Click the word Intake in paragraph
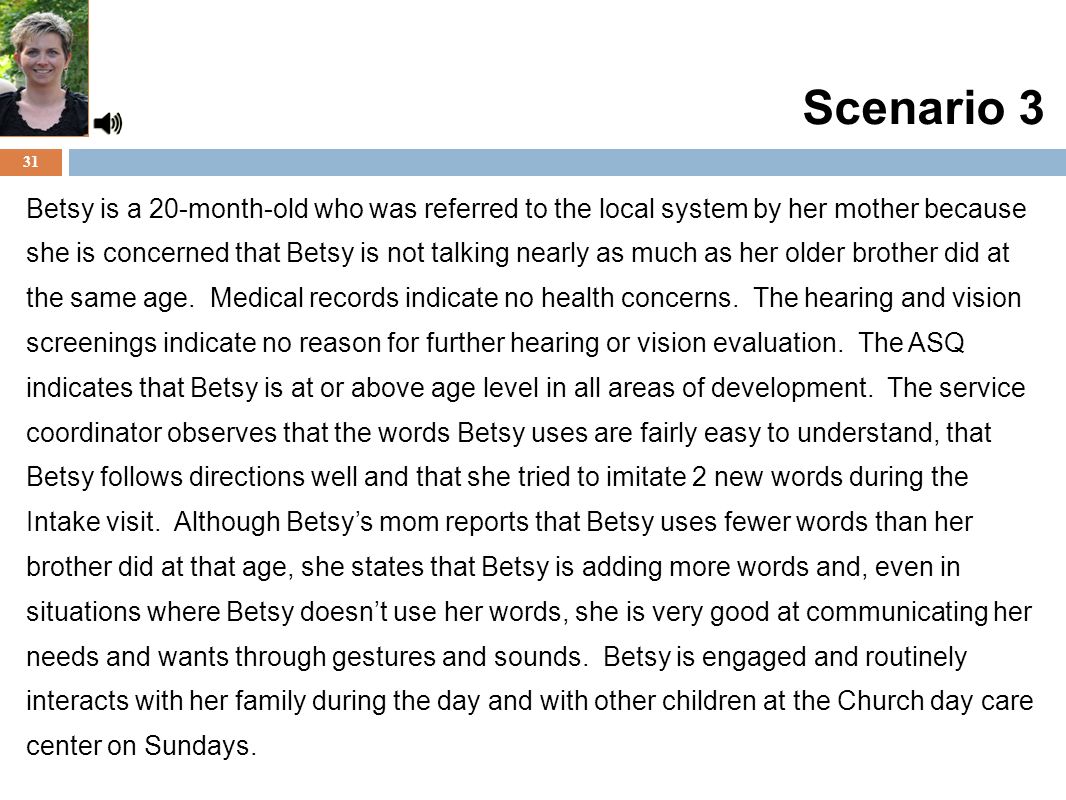Image resolution: width=1066 pixels, height=800 pixels. click(53, 521)
